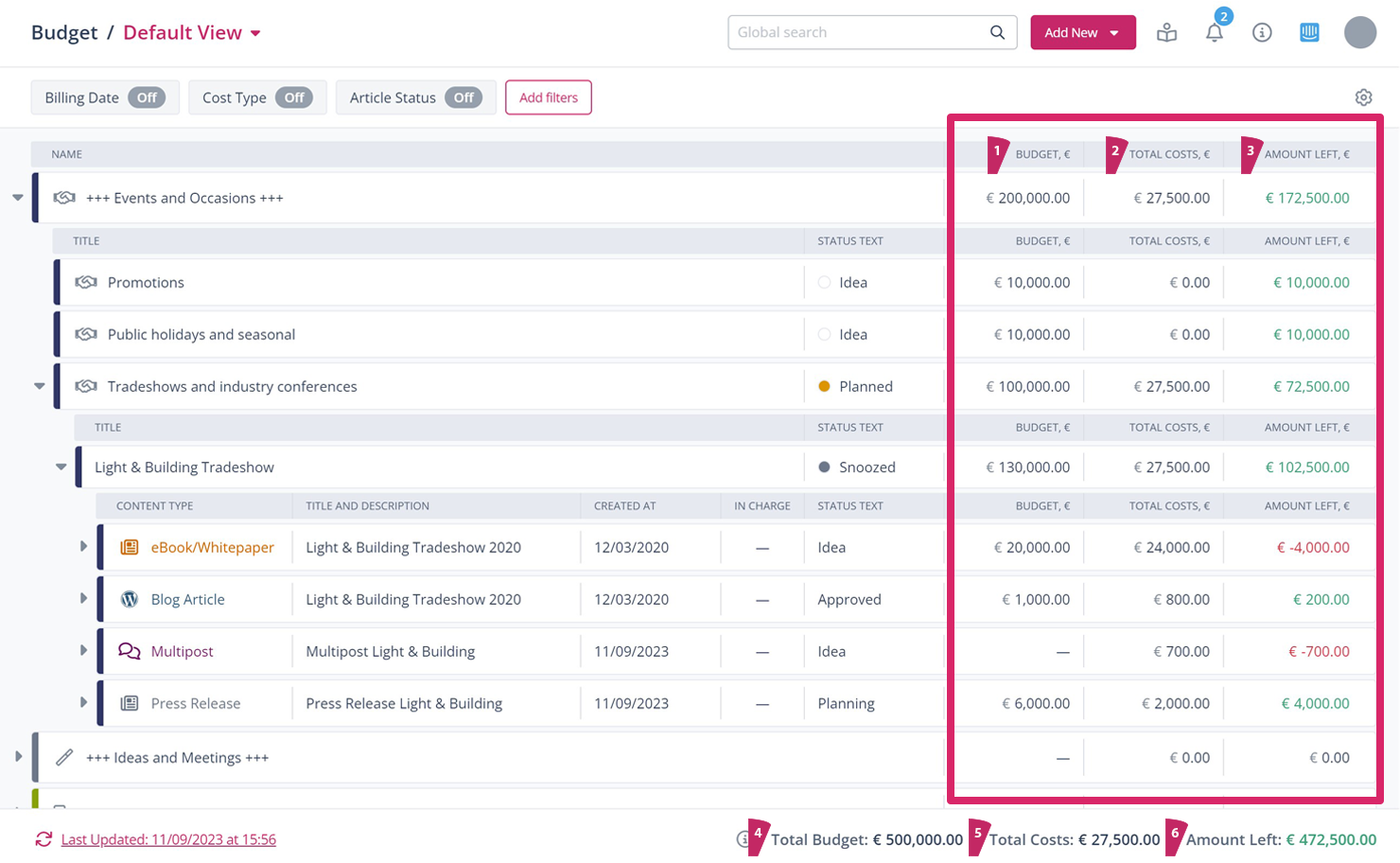Screen dimensions: 1400x863
Task: Click the Add filters button
Action: point(549,97)
